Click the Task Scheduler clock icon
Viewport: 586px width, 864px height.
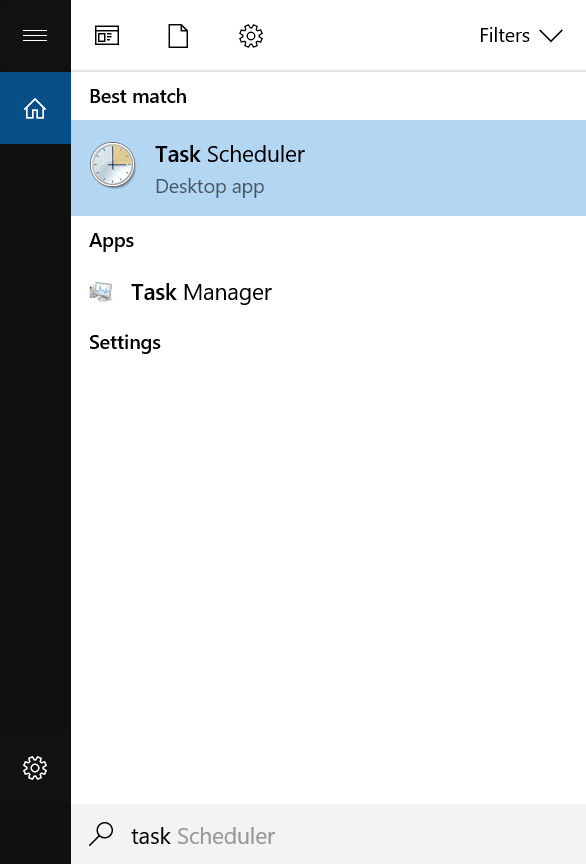pos(112,165)
